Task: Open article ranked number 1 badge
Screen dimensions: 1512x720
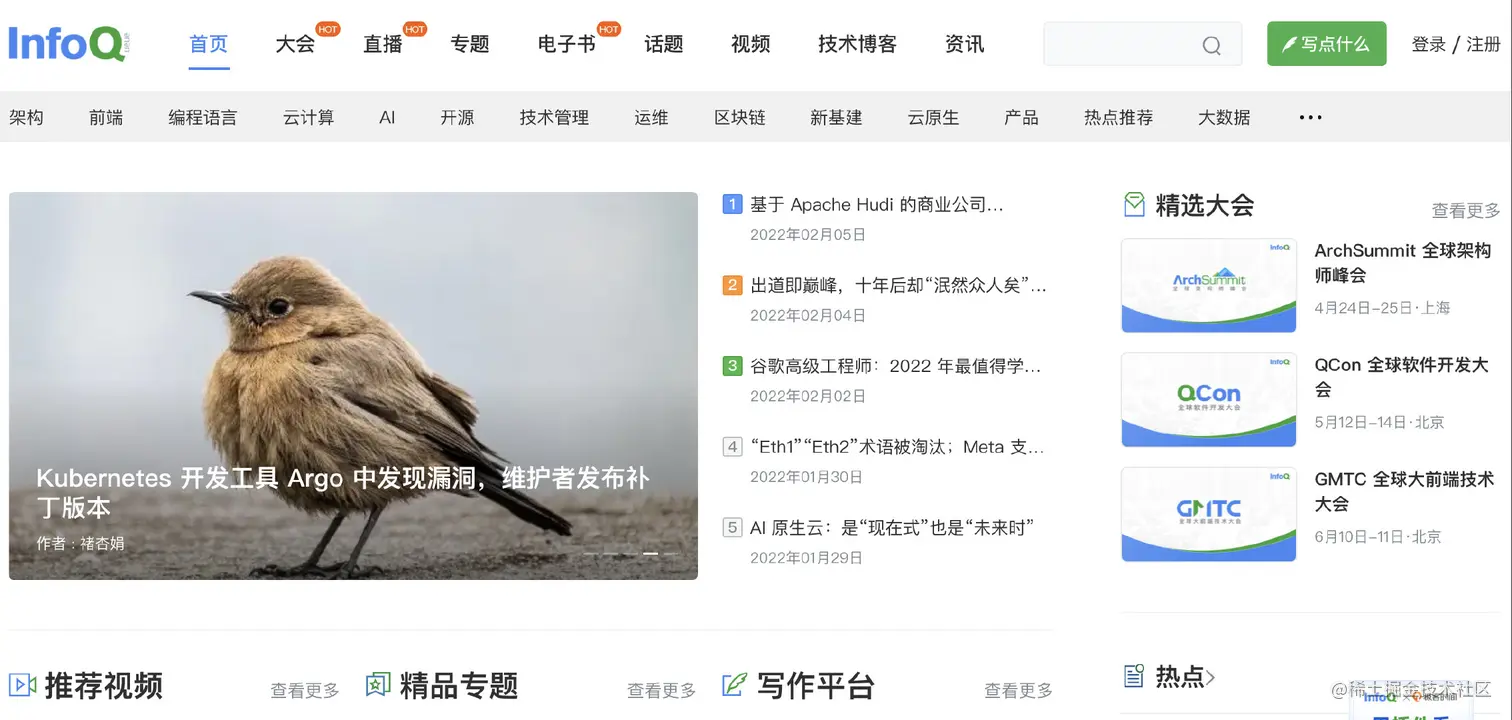Action: tap(732, 205)
